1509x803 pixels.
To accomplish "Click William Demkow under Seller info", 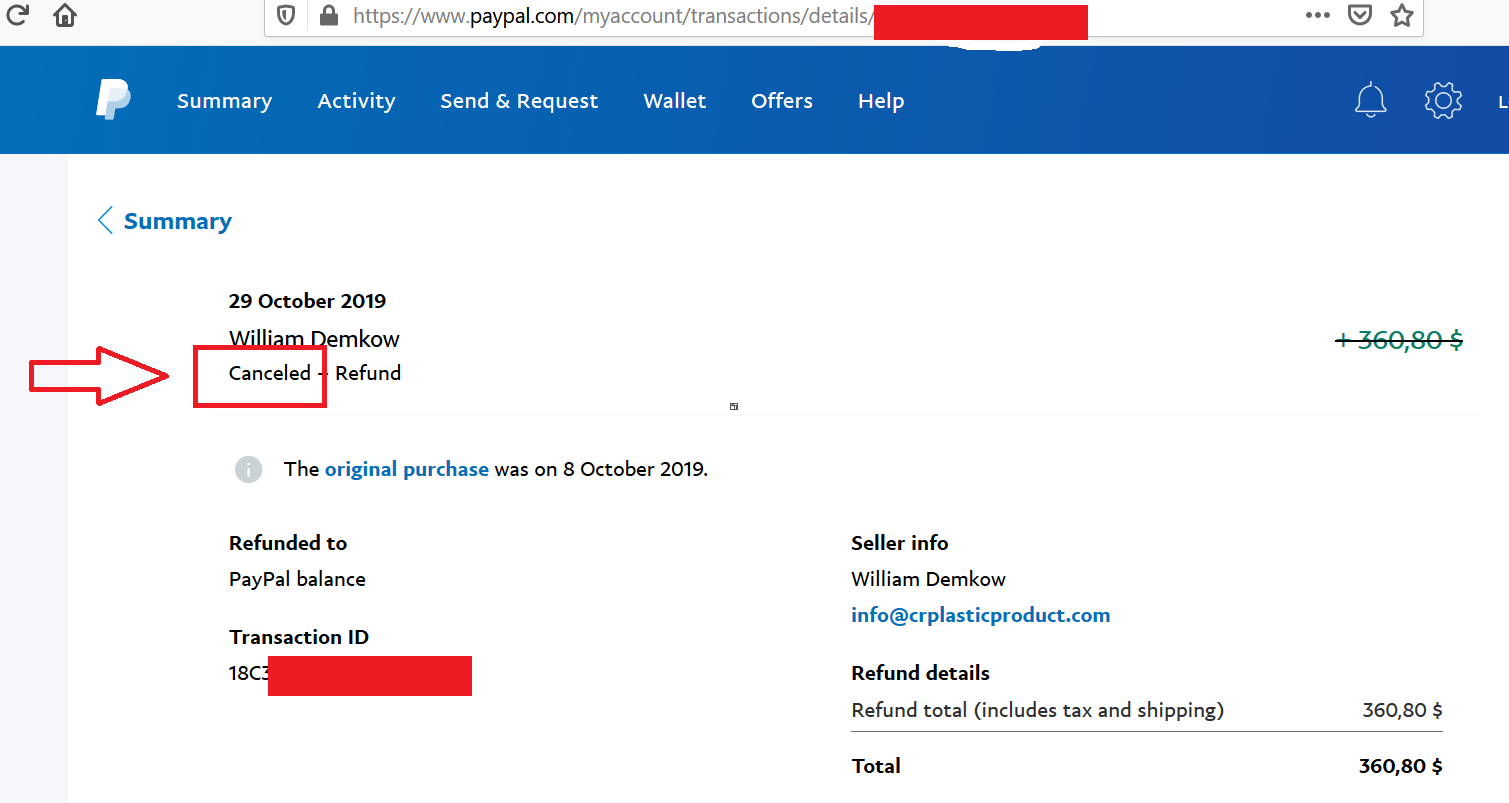I will pyautogui.click(x=928, y=579).
